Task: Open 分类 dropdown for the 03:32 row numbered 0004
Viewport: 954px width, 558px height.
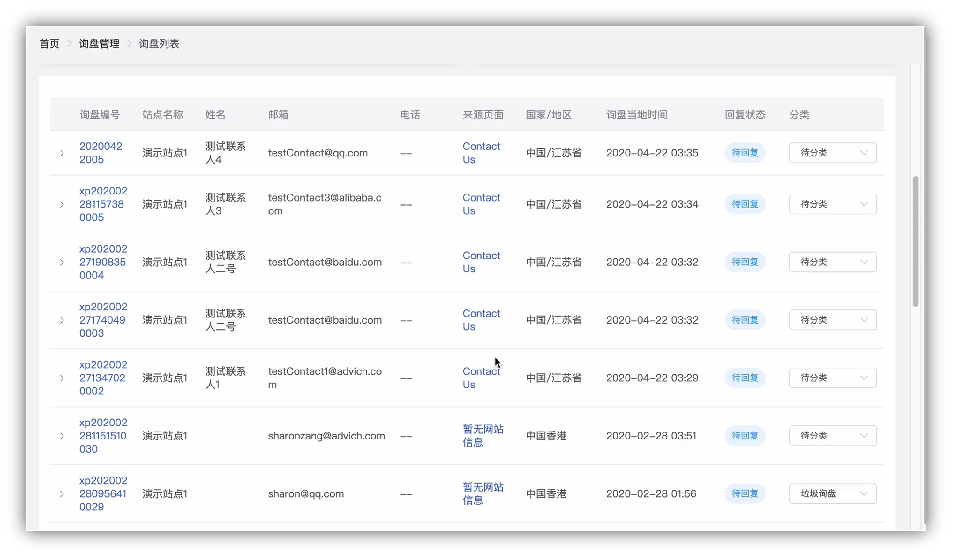Action: pyautogui.click(x=832, y=262)
